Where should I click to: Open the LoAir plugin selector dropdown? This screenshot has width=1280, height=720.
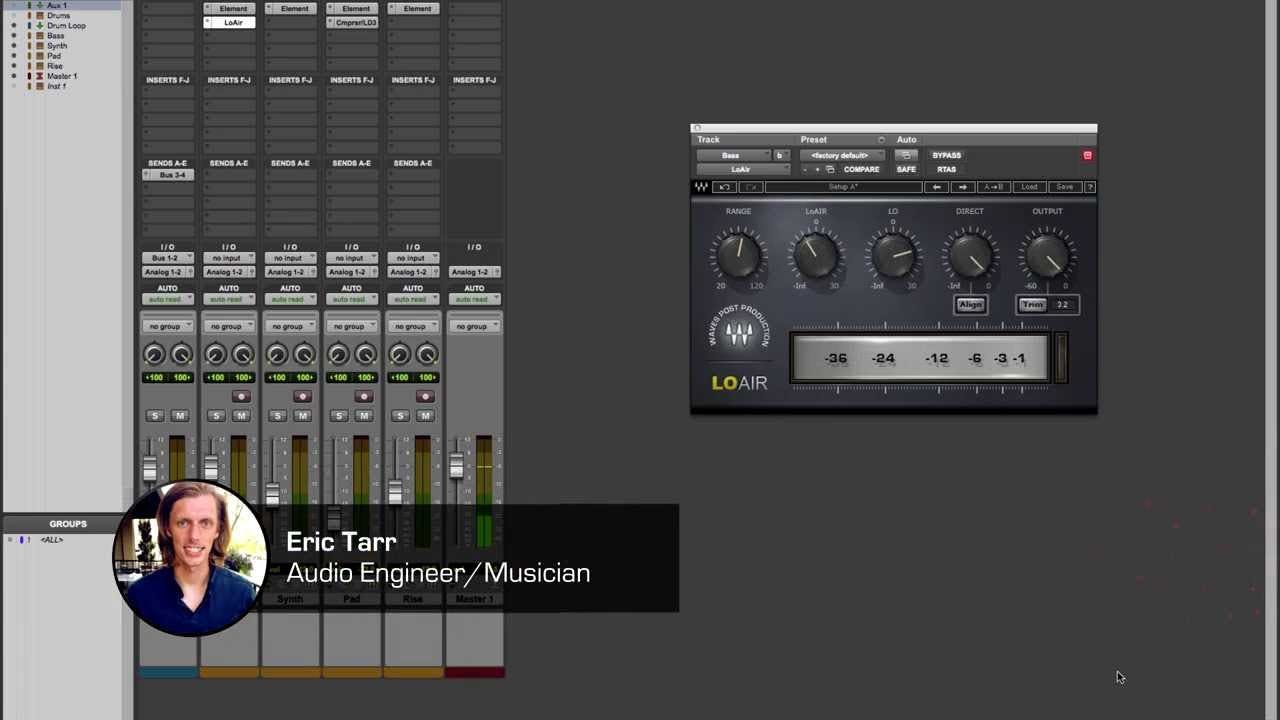[x=743, y=170]
